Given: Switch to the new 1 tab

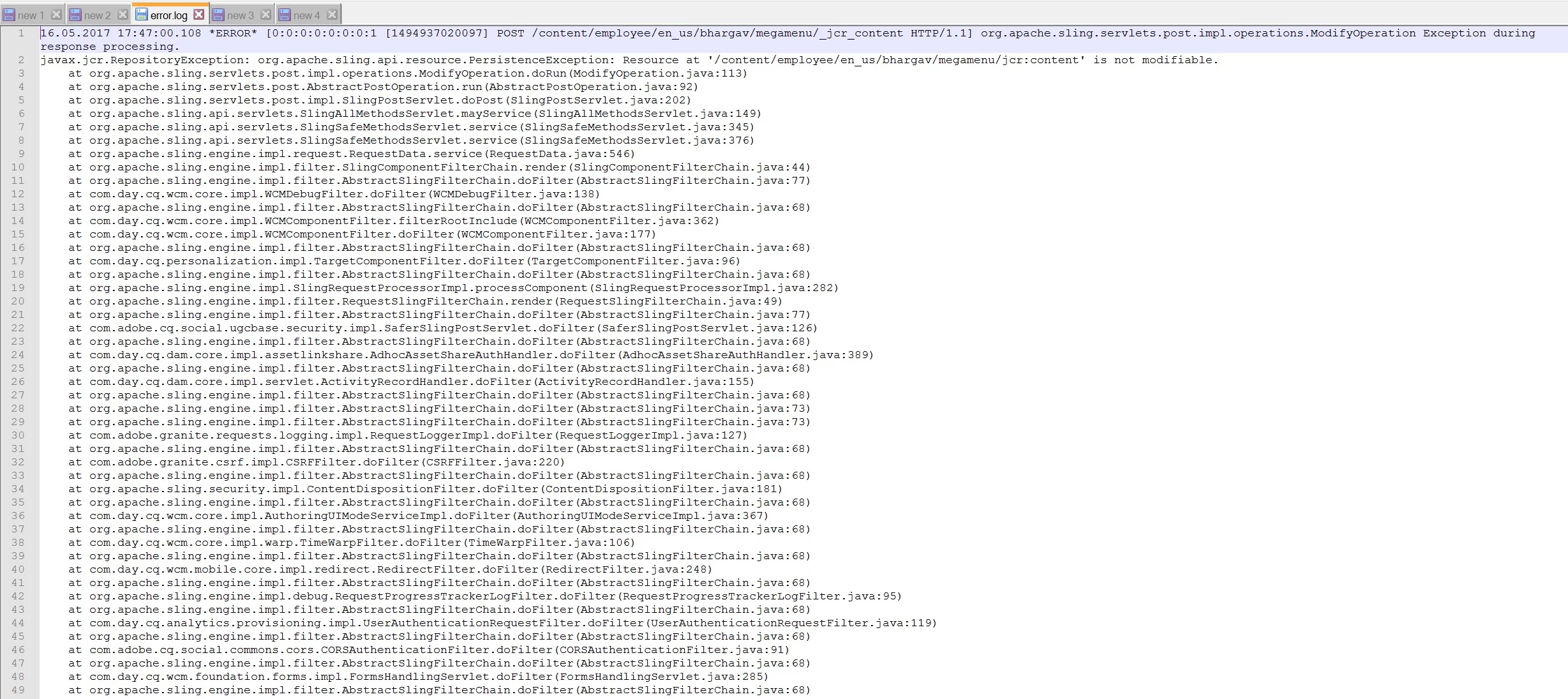Looking at the screenshot, I should coord(31,15).
